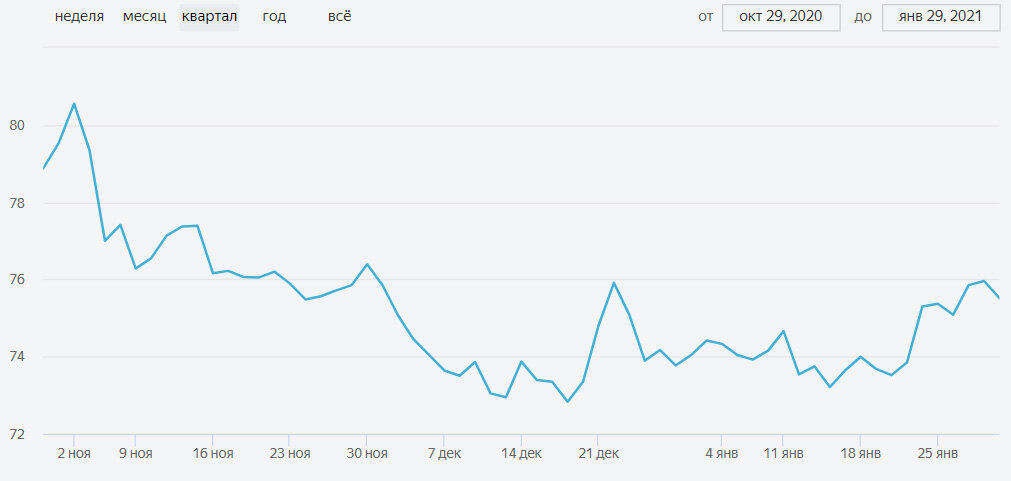
Task: Open the start date field окт 29, 2020
Action: tap(781, 17)
